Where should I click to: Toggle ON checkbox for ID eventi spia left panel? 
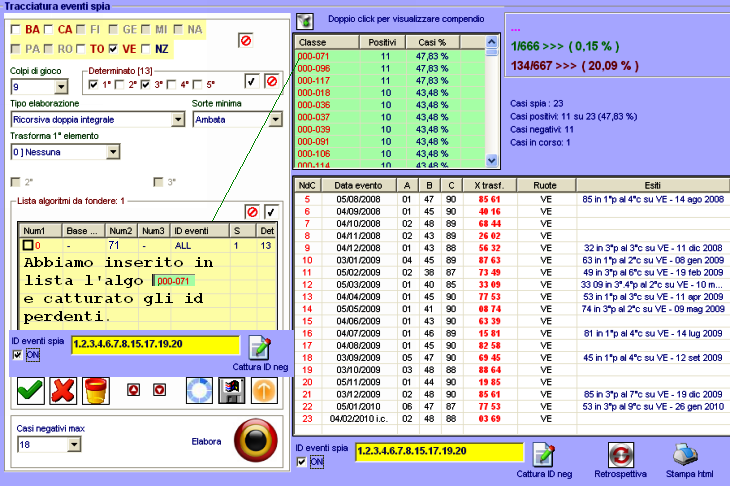click(x=17, y=355)
